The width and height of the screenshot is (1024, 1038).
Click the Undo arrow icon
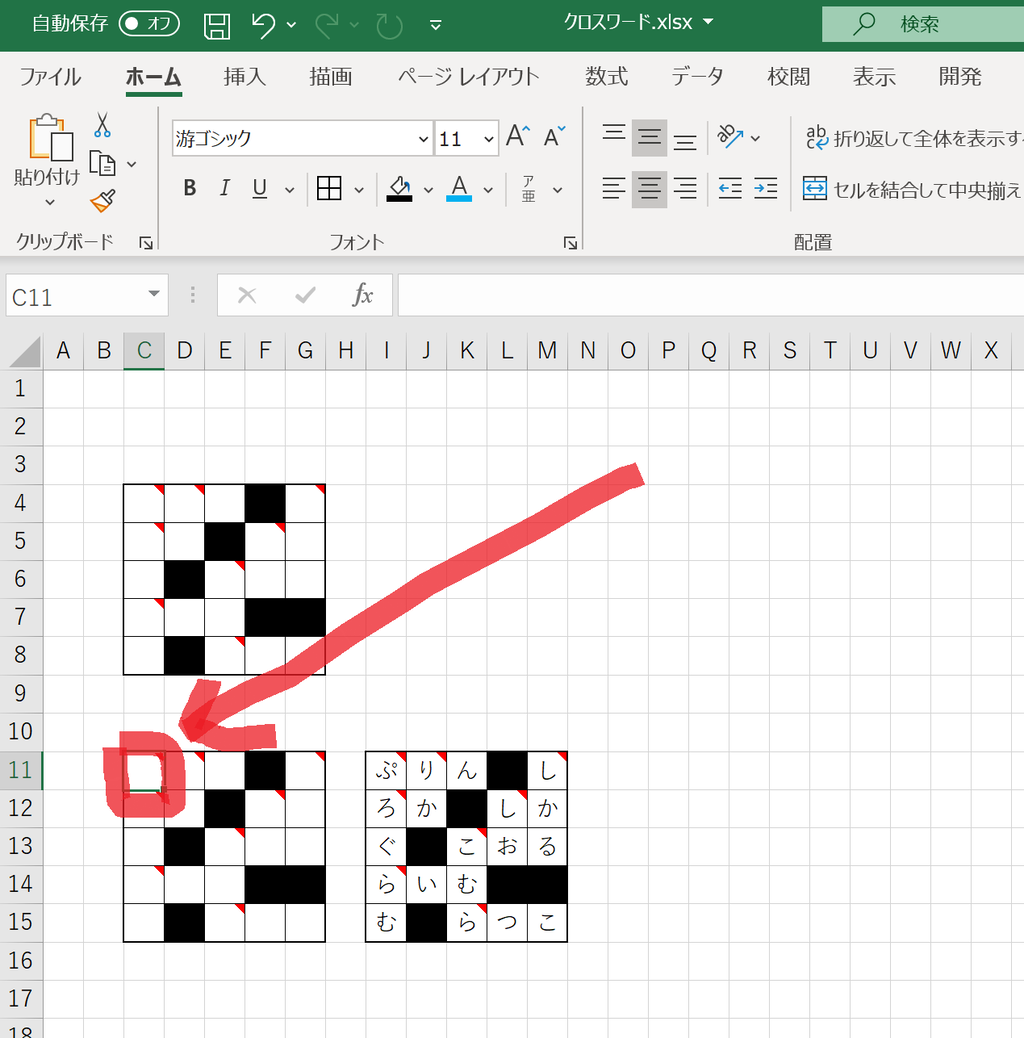point(263,25)
